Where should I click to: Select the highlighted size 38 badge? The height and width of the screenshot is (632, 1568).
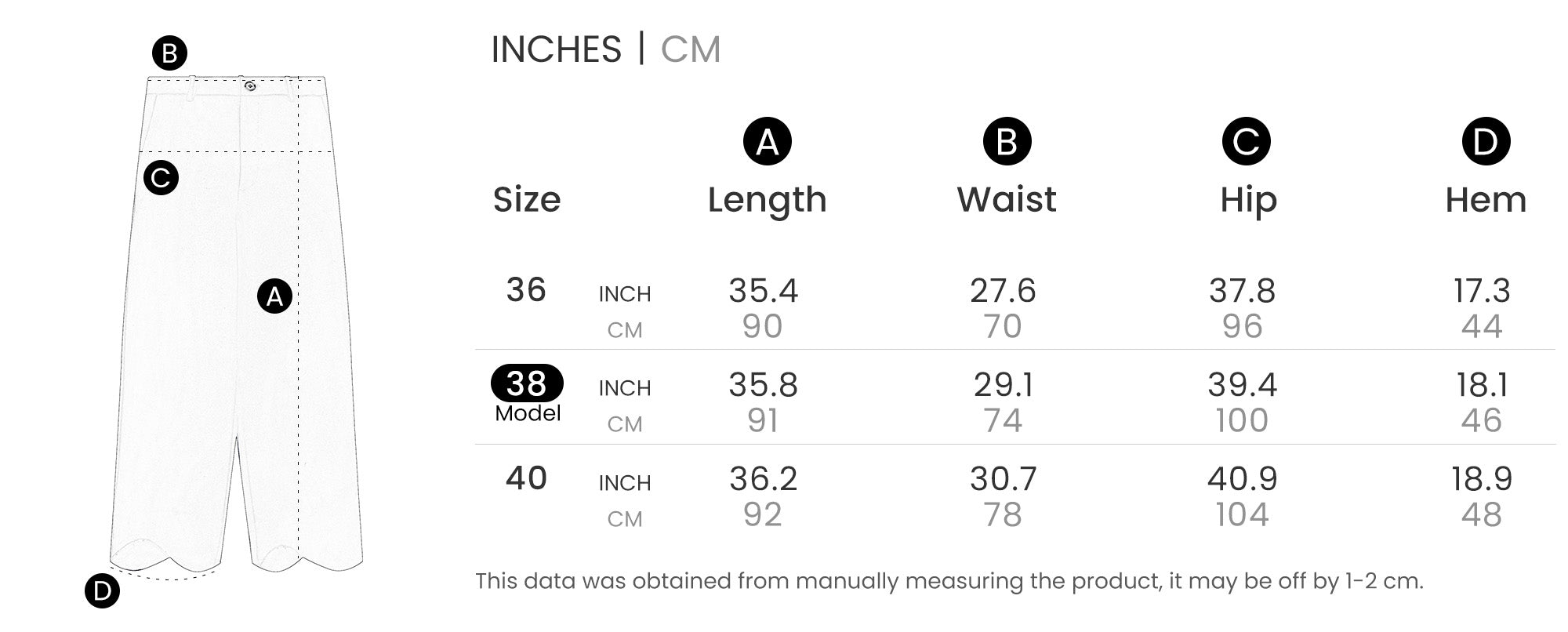tap(527, 383)
